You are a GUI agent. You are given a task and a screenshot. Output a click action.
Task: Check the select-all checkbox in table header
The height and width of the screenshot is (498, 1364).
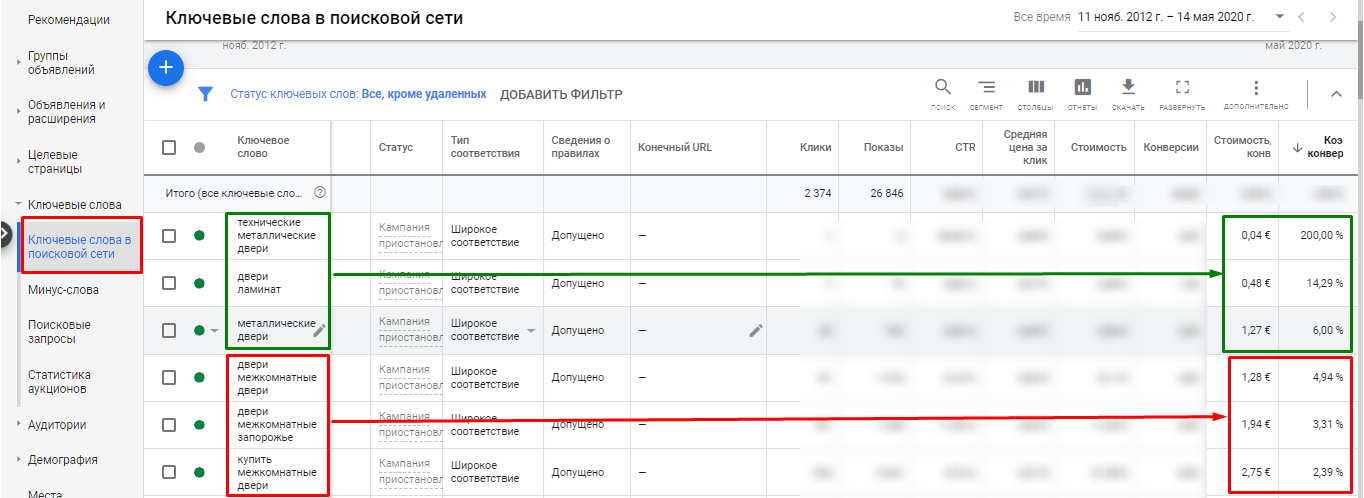[x=169, y=147]
